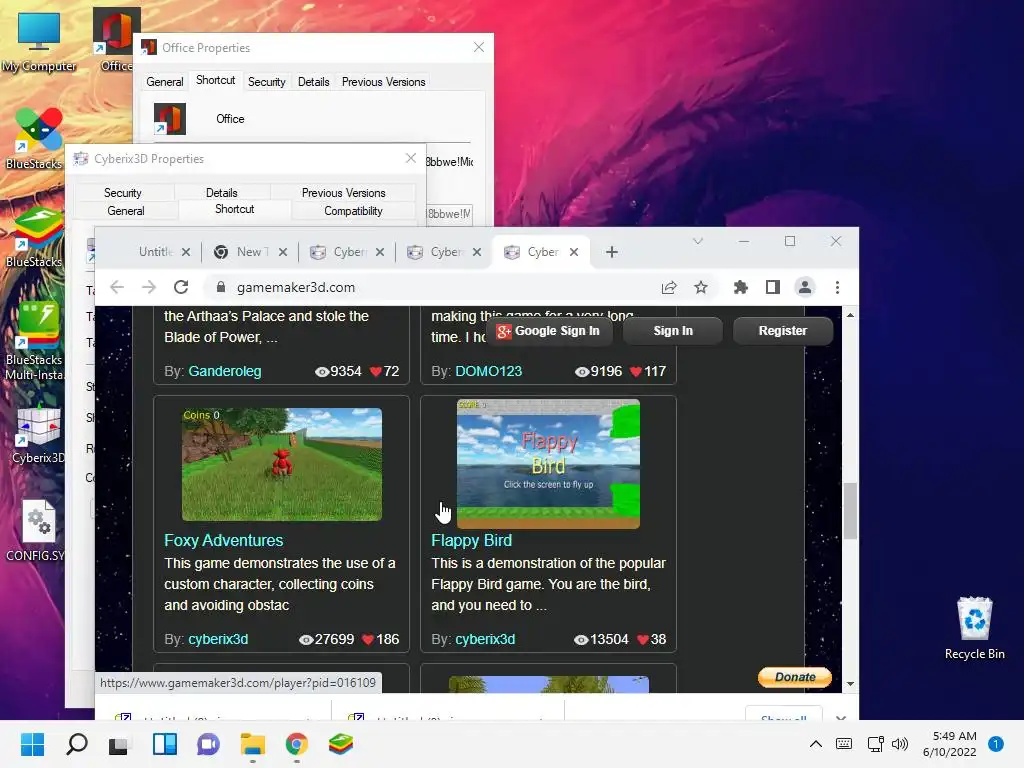Open tab search chevron in Chrome
1024x768 pixels.
[697, 242]
